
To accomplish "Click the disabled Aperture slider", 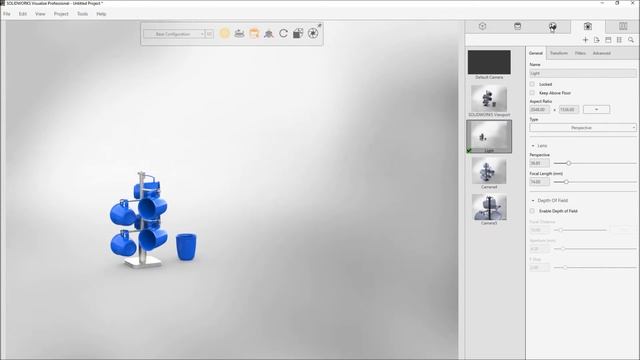I will [595, 249].
